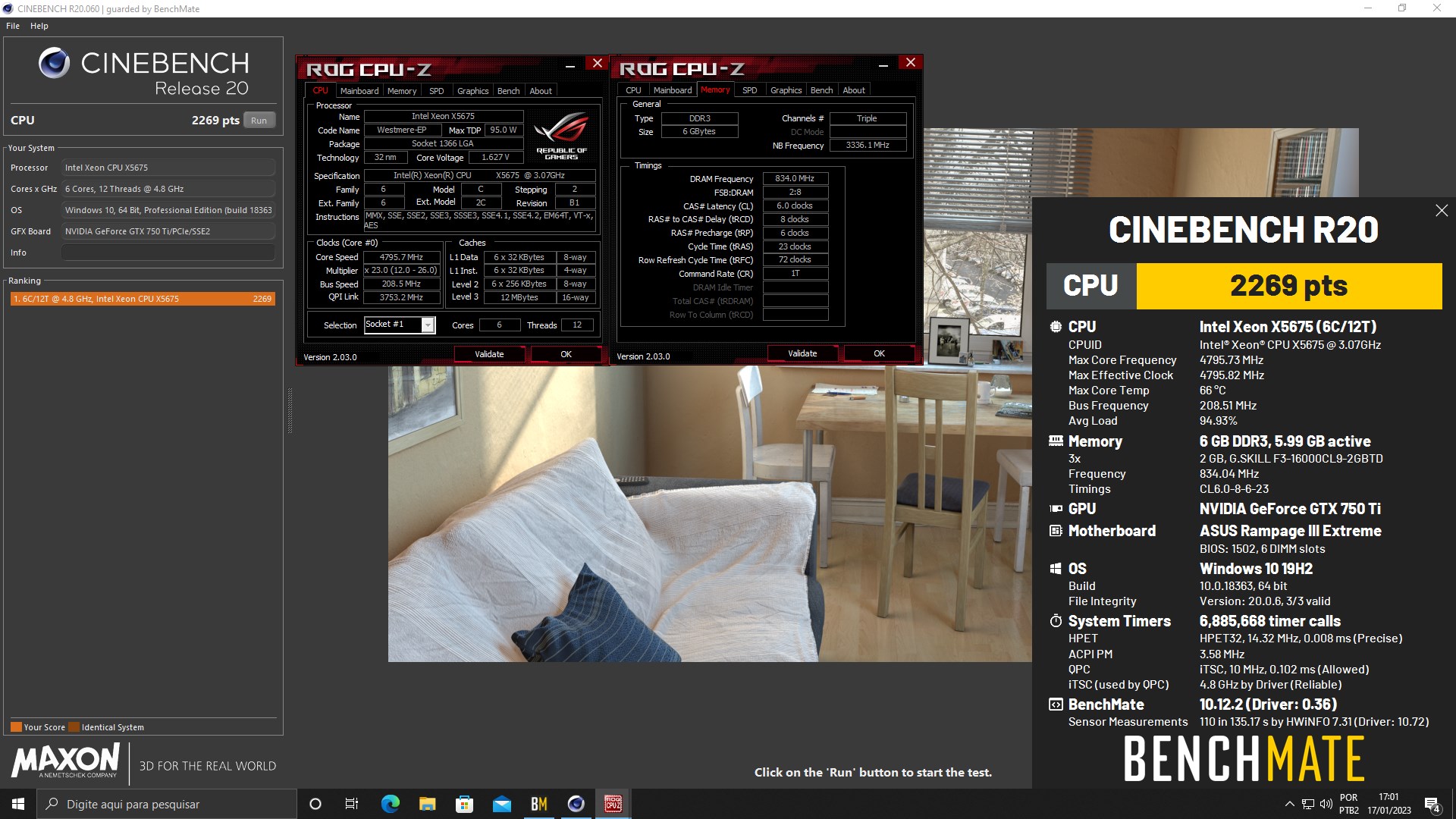This screenshot has width=1456, height=819.
Task: Open Bench tab in right CPU-Z window
Action: pyautogui.click(x=821, y=90)
